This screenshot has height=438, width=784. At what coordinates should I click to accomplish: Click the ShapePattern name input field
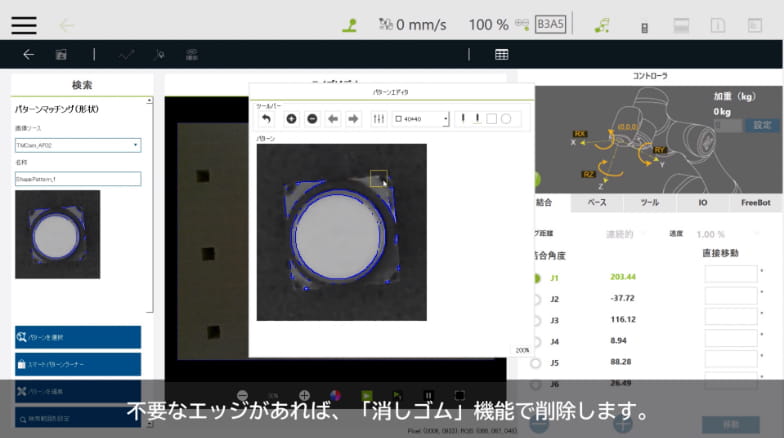tap(78, 178)
